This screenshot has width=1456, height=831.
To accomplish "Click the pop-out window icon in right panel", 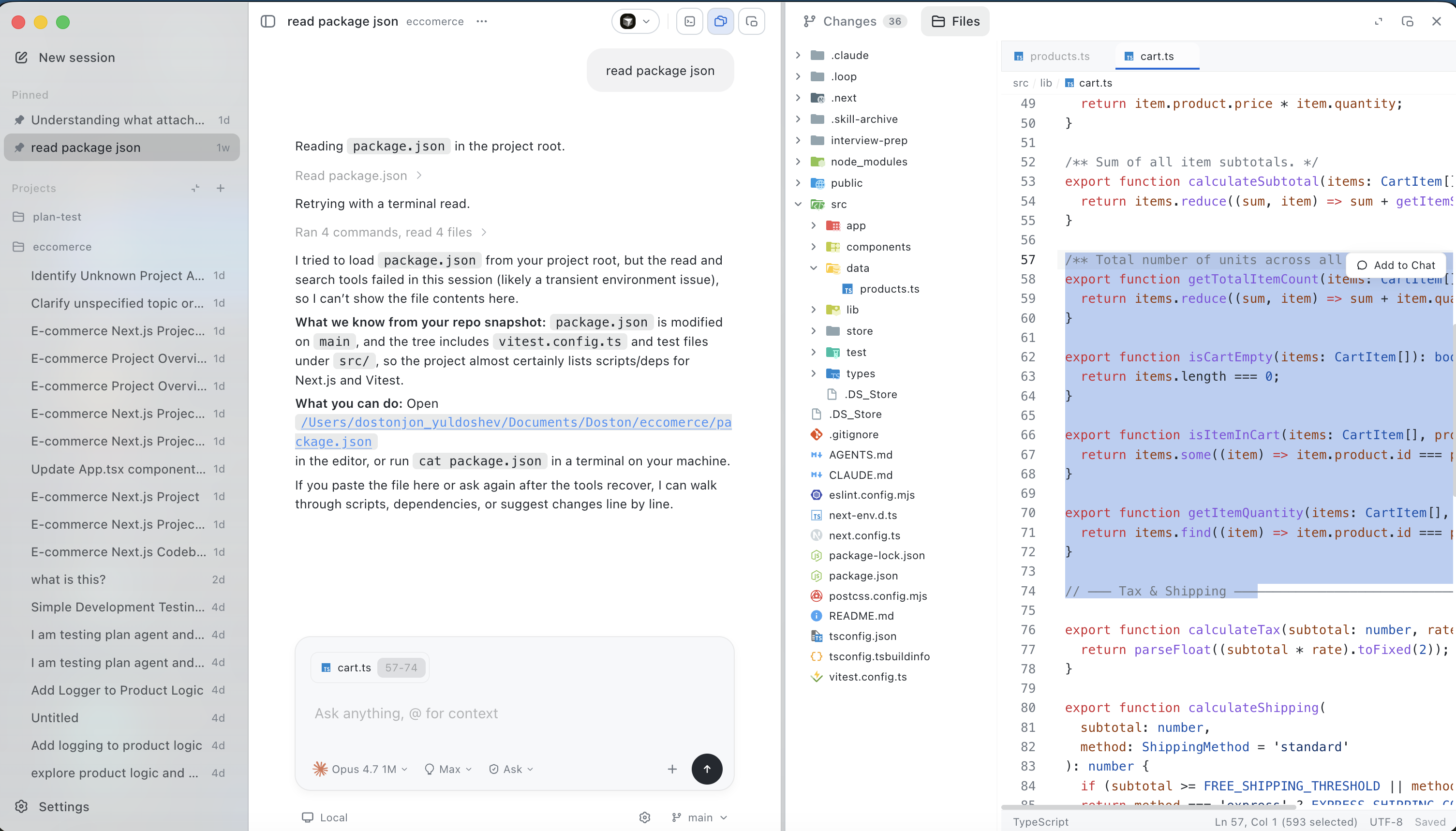I will (1407, 21).
